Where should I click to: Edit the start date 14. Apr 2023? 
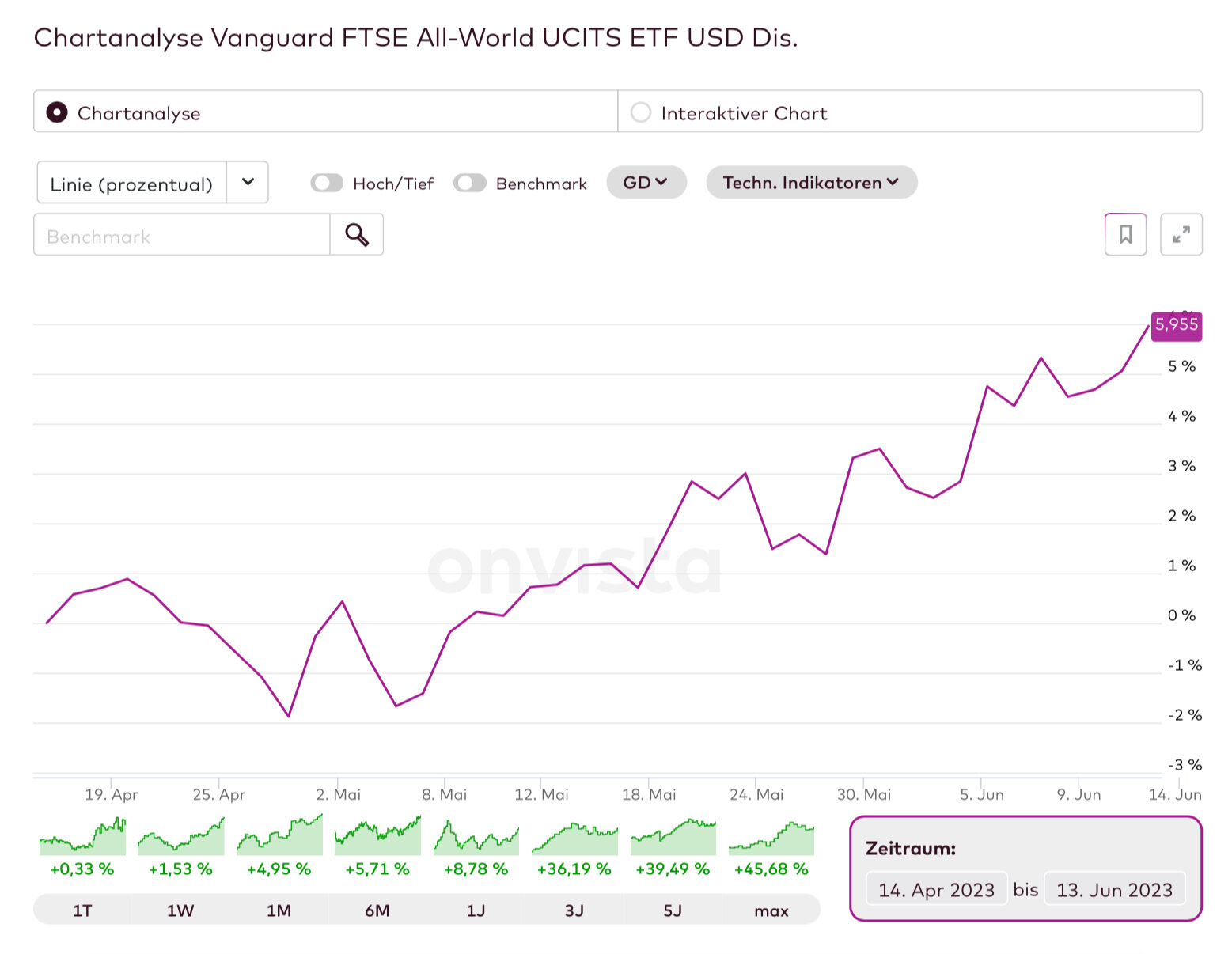936,890
